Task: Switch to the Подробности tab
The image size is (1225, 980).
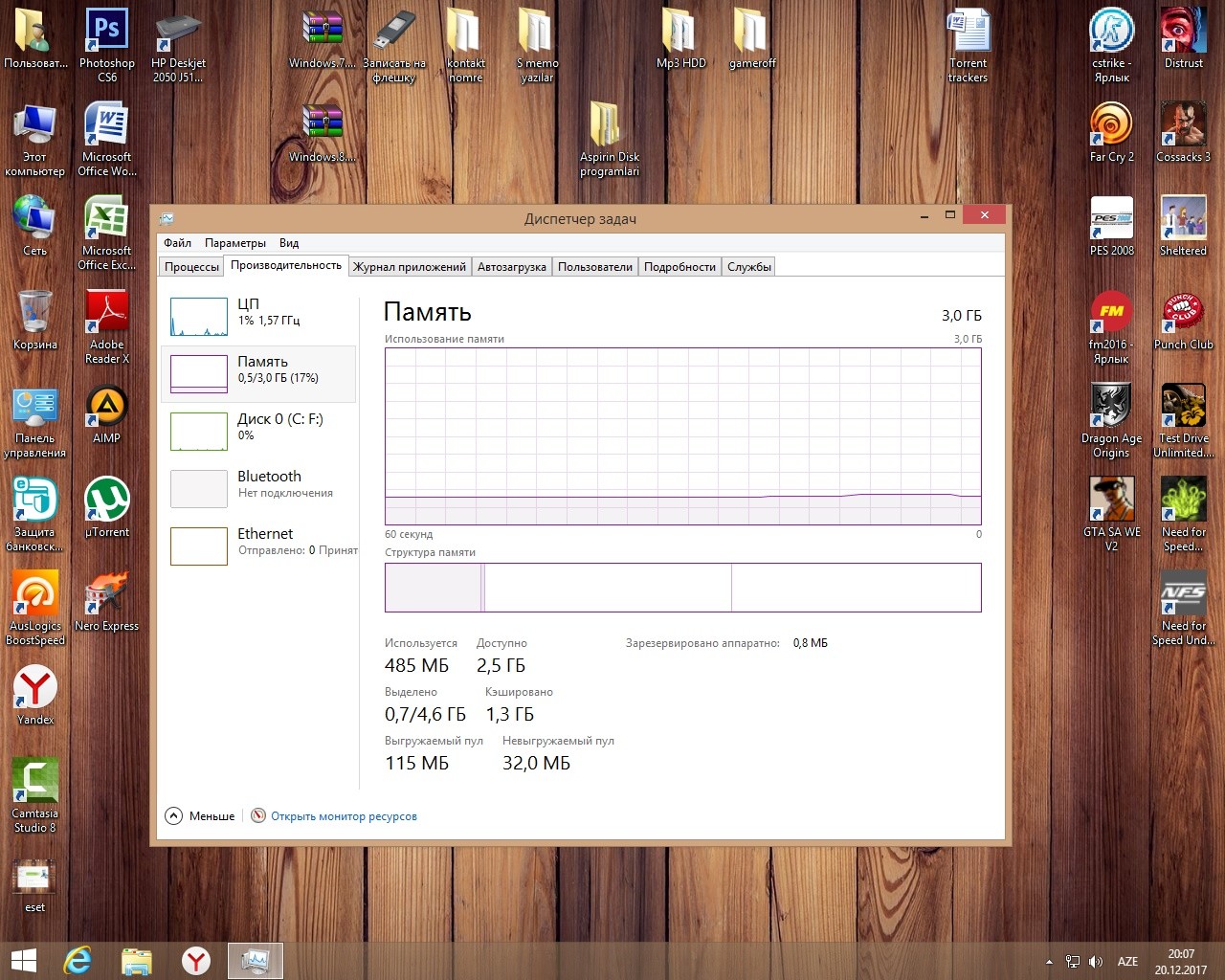Action: click(679, 267)
